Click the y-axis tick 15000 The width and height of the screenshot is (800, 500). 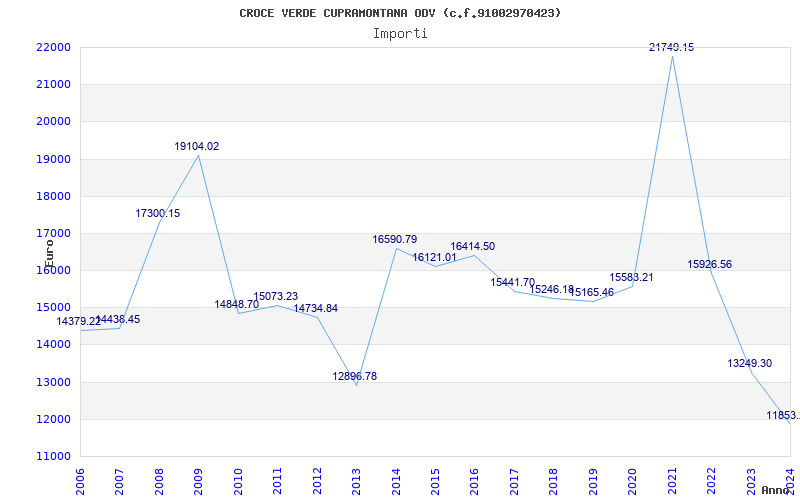pyautogui.click(x=53, y=308)
